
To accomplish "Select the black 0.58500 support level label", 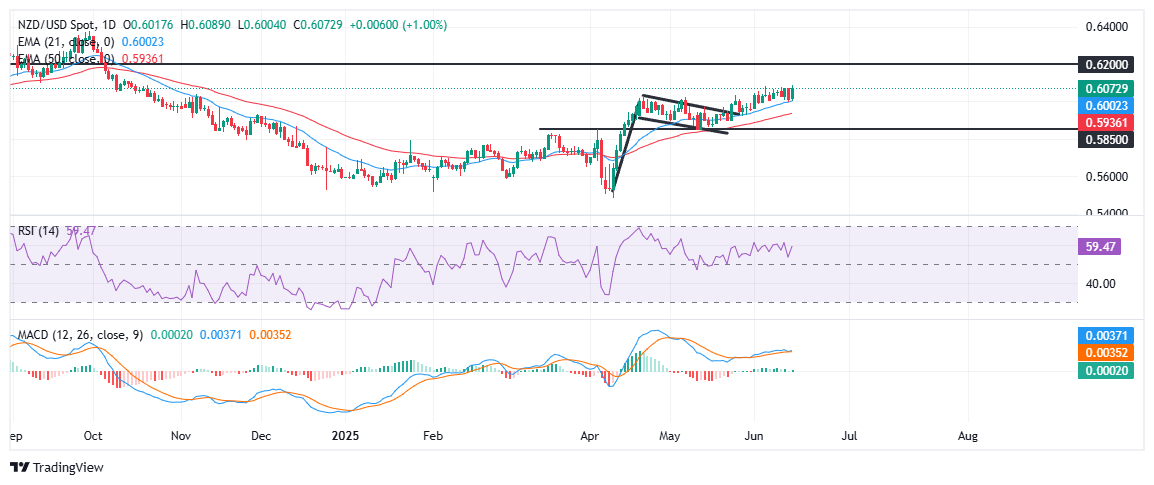I will click(x=1110, y=142).
